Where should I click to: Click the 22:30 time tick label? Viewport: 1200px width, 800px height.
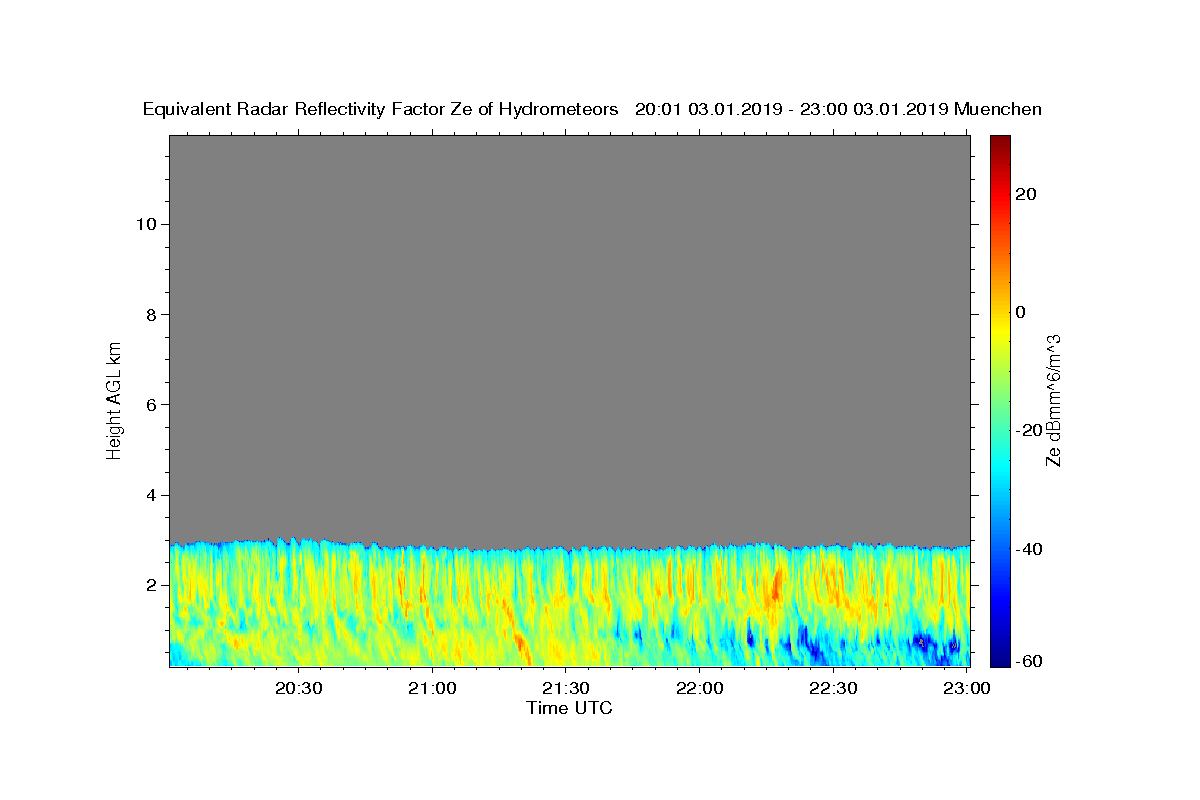click(x=833, y=688)
